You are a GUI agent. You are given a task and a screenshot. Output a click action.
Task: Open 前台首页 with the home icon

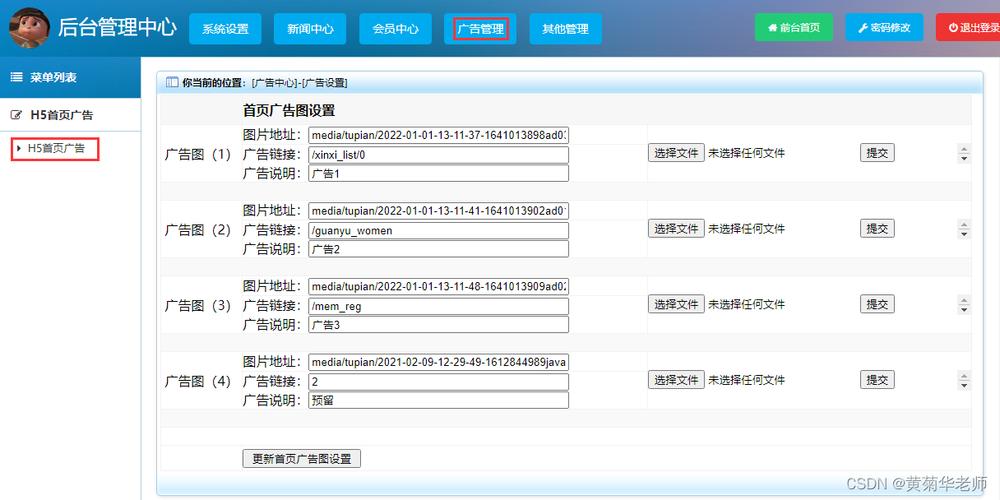[794, 28]
